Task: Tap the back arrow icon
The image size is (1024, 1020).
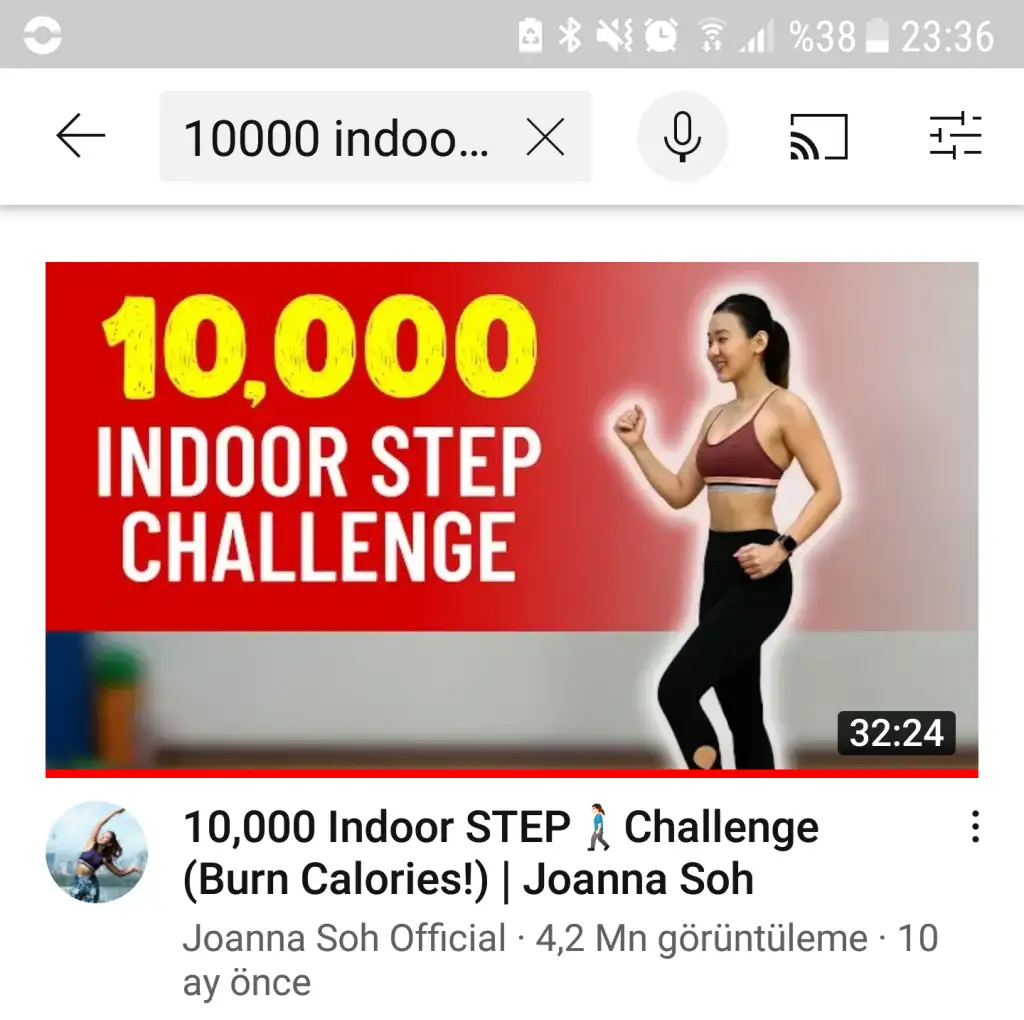Action: point(80,136)
